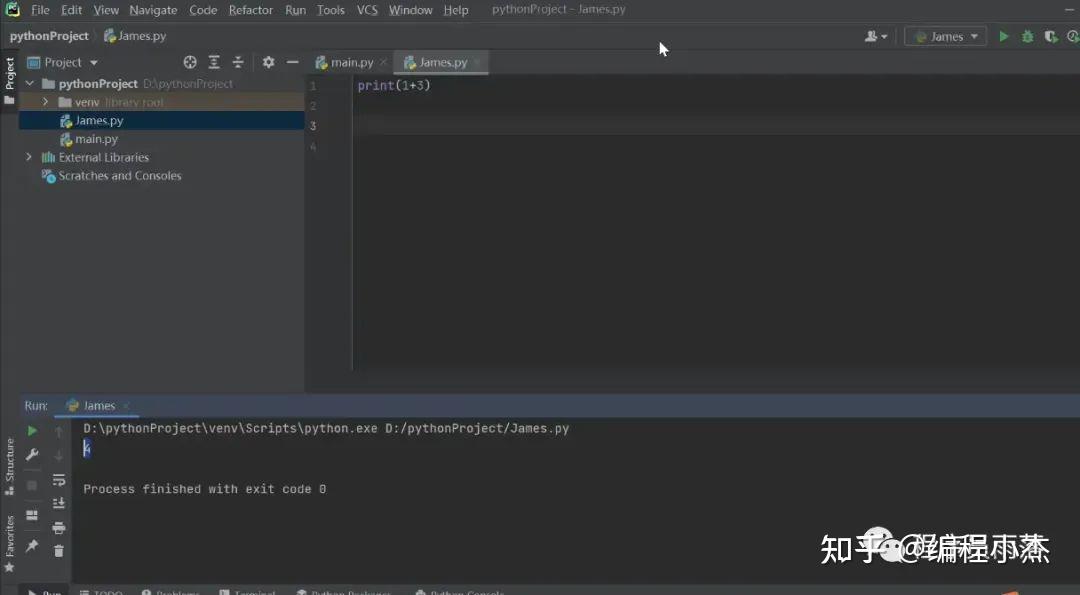This screenshot has width=1080, height=595.
Task: Rerun the program in the Run panel
Action: pyautogui.click(x=31, y=430)
